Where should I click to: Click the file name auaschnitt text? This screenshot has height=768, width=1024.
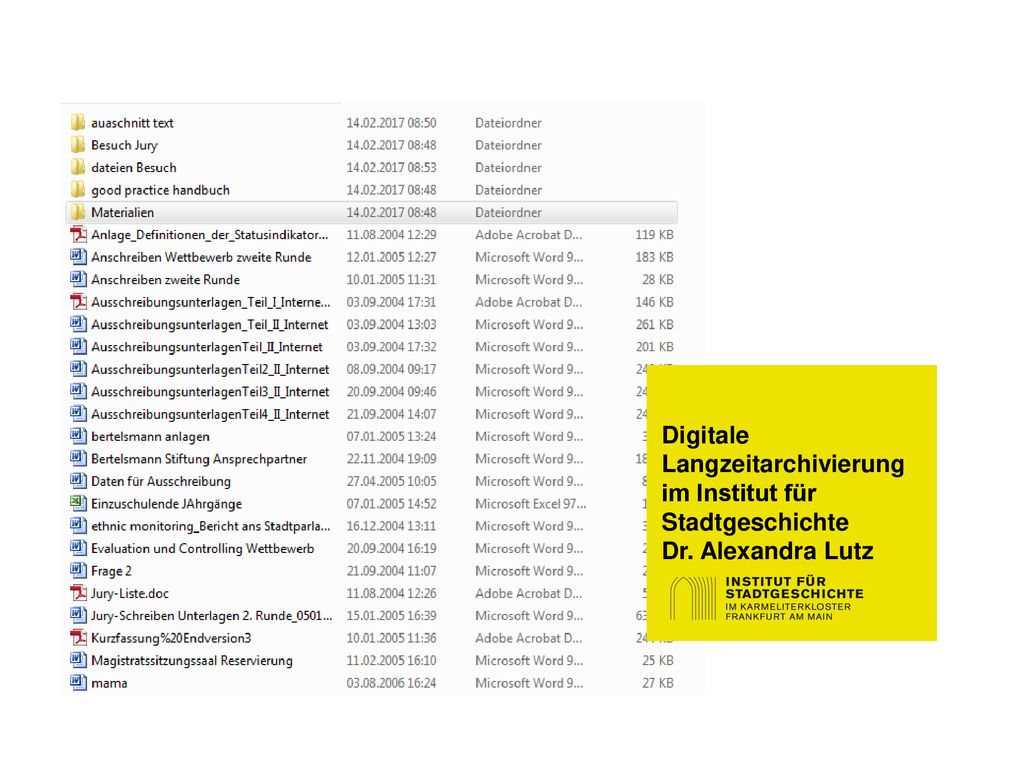click(x=132, y=123)
